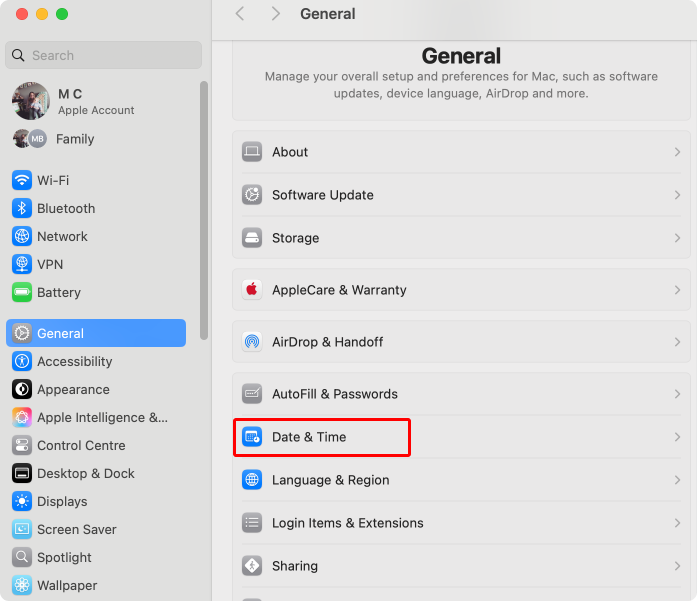
Task: Go back with the toolbar back arrow
Action: pos(240,14)
